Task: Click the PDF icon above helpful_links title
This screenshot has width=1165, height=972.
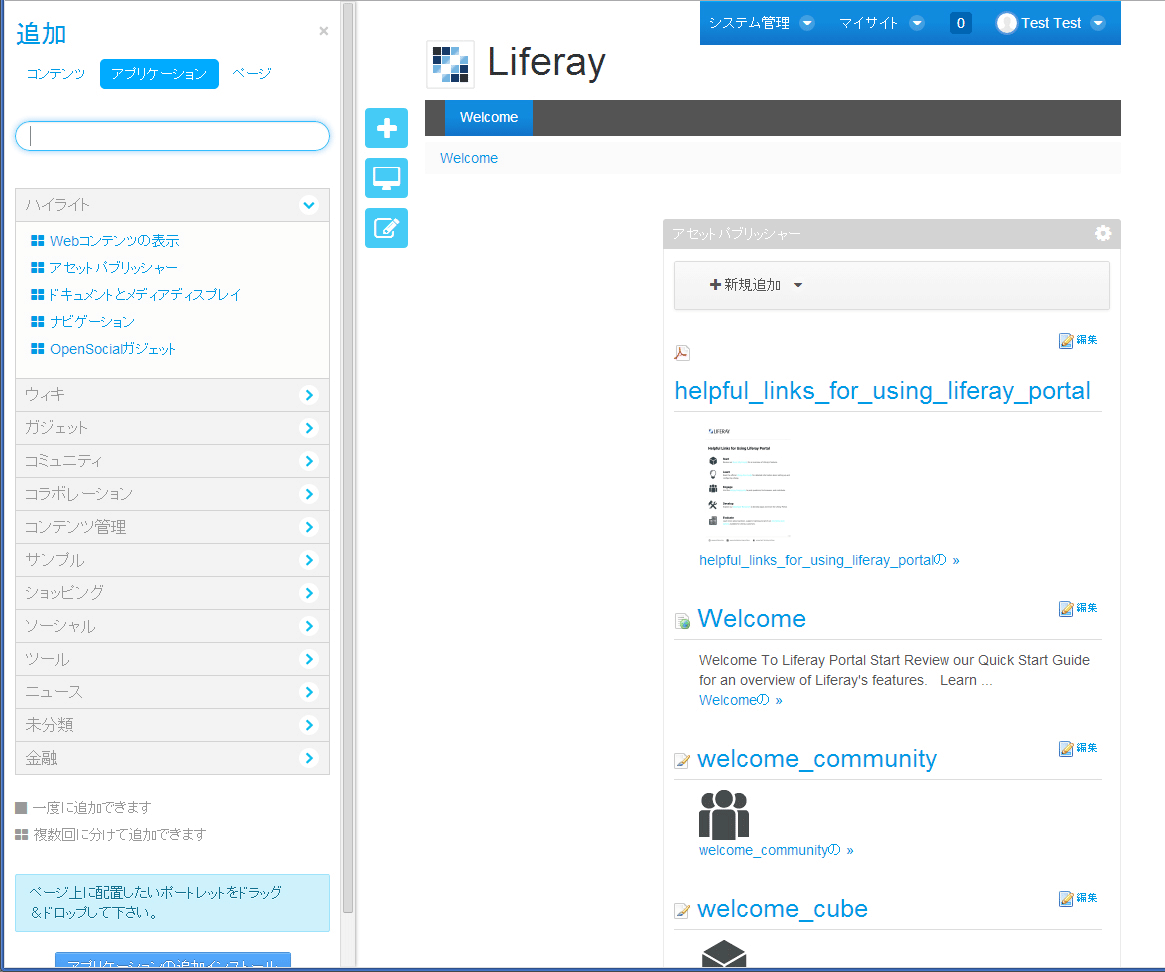Action: tap(681, 353)
